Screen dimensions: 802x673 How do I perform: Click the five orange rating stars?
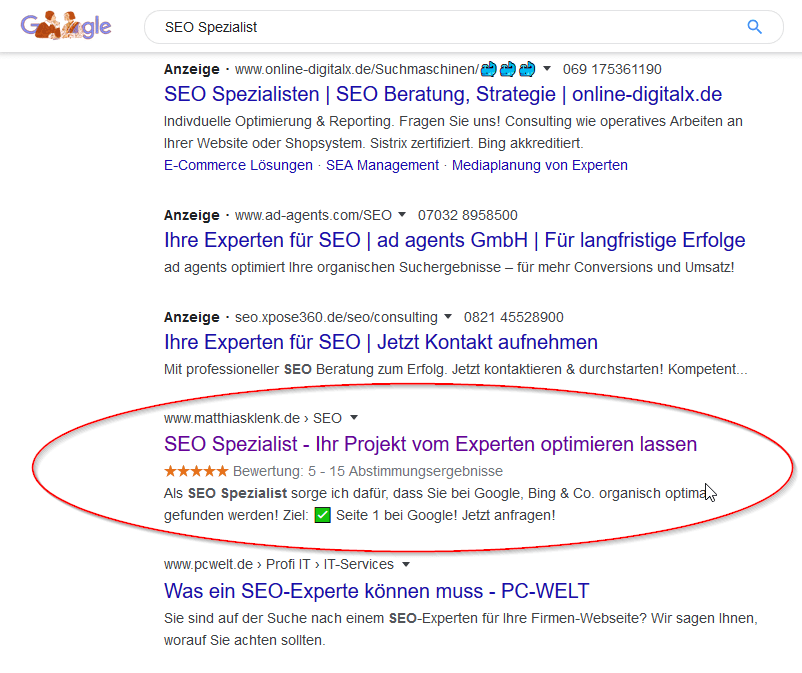coord(196,470)
